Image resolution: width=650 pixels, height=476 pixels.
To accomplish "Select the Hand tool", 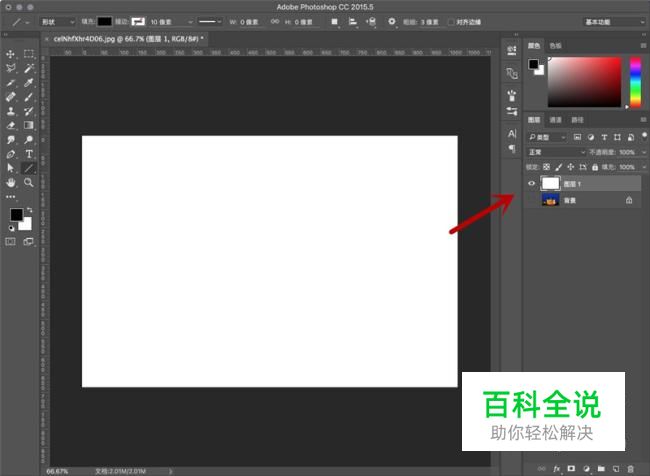I will [11, 182].
